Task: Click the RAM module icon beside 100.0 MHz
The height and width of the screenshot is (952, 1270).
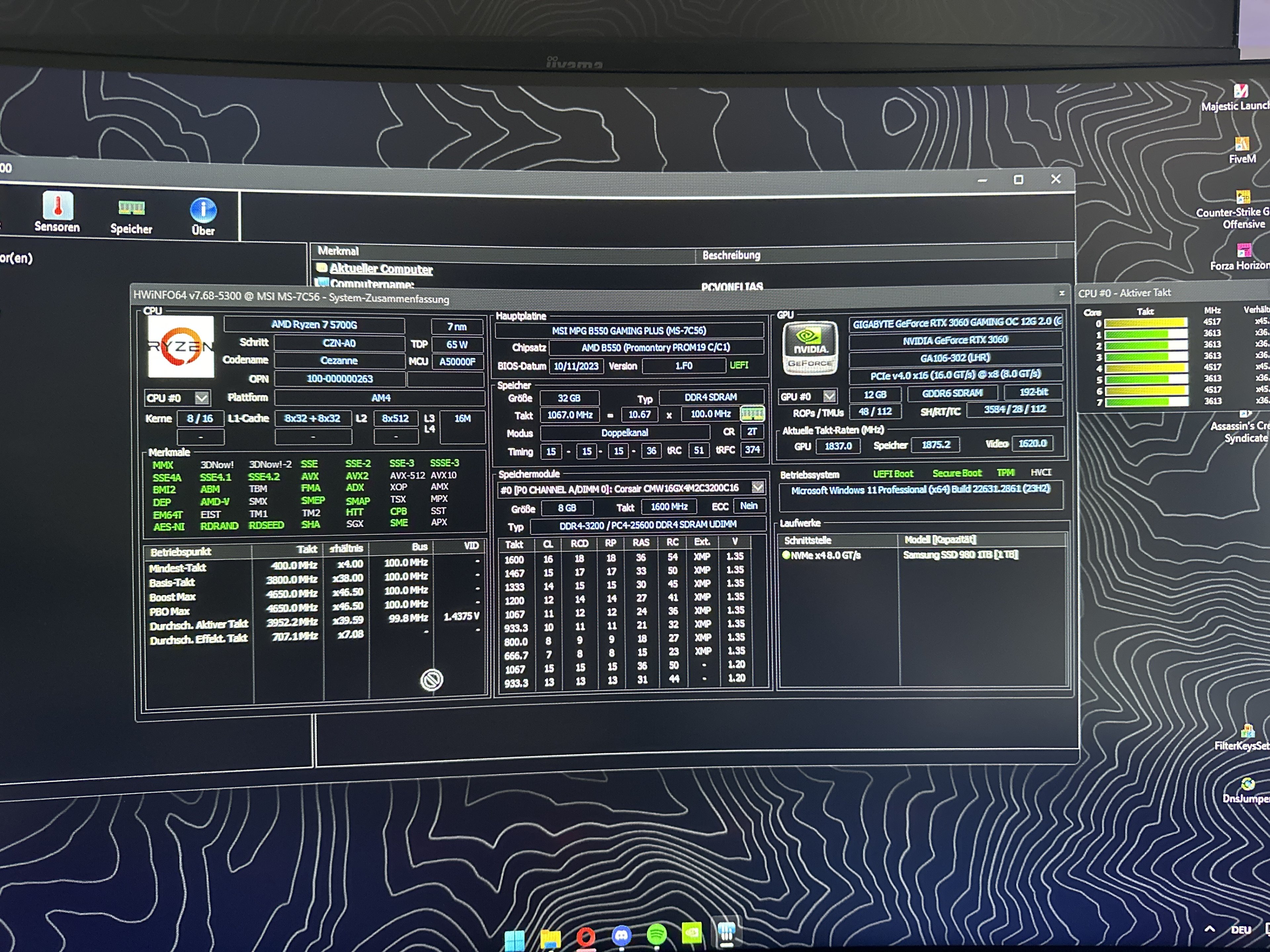Action: [752, 414]
